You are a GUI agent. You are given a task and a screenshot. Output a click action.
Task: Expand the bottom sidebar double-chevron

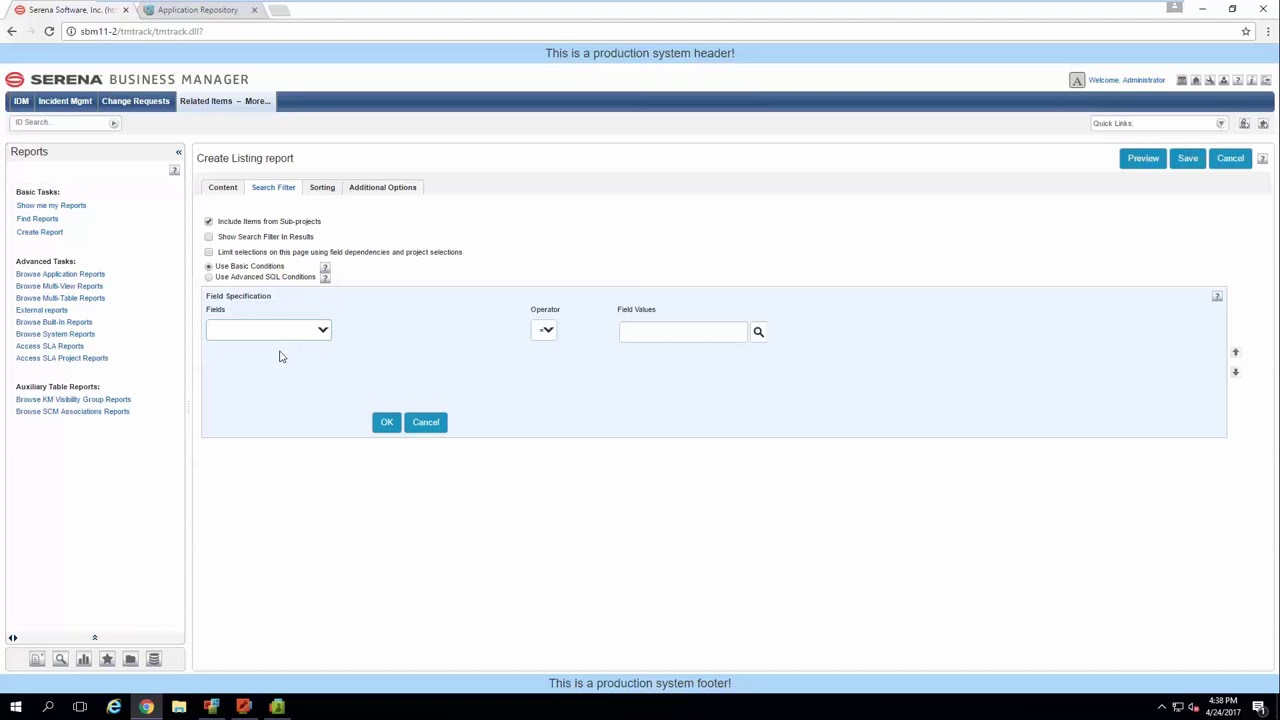tap(95, 637)
